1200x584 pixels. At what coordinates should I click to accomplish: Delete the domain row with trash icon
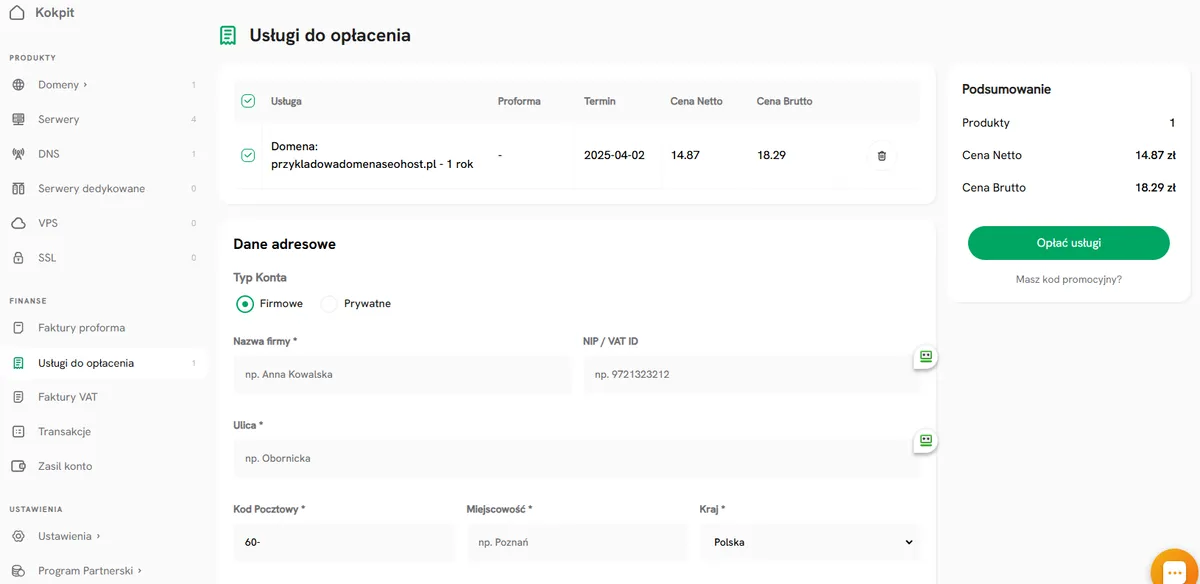point(881,156)
